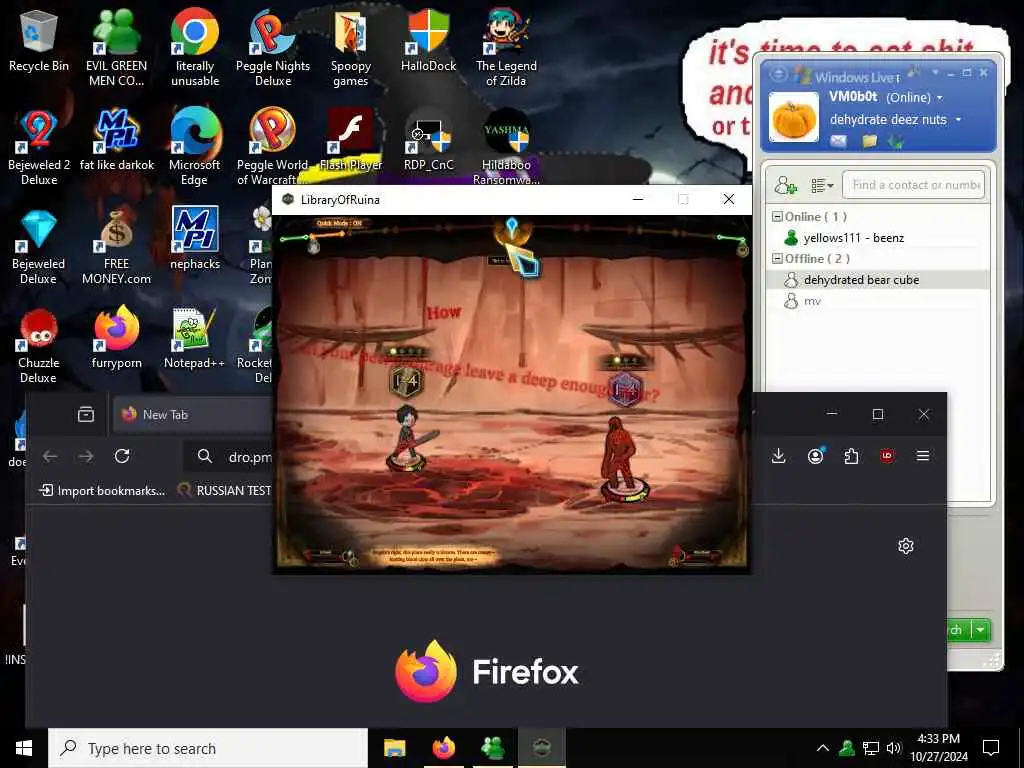Open the Notepad++ desktop shortcut

(x=195, y=337)
